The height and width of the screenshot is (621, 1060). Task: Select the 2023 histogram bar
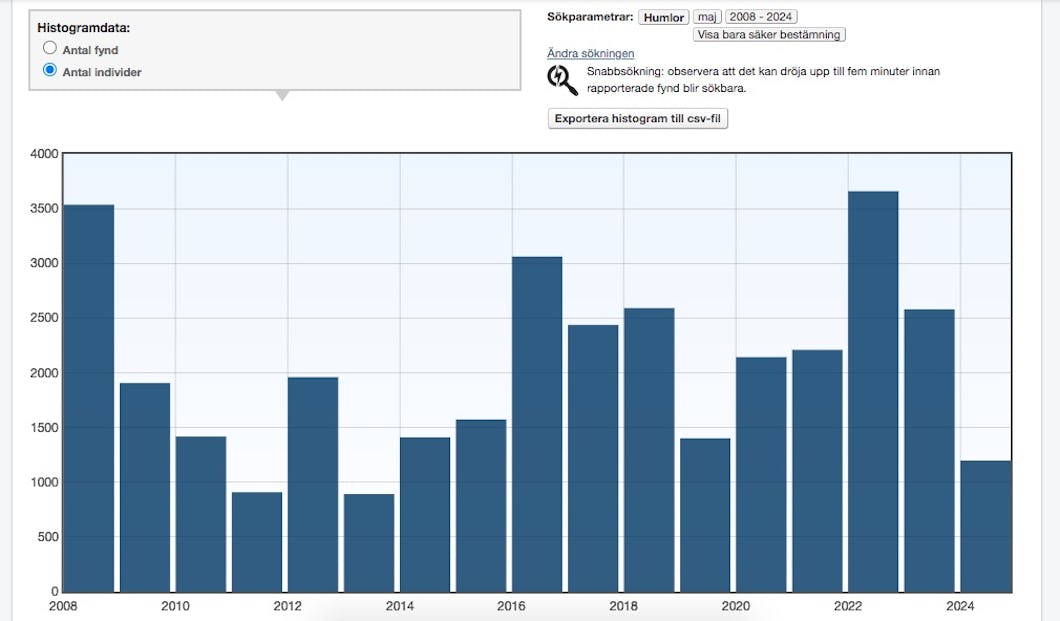[929, 450]
